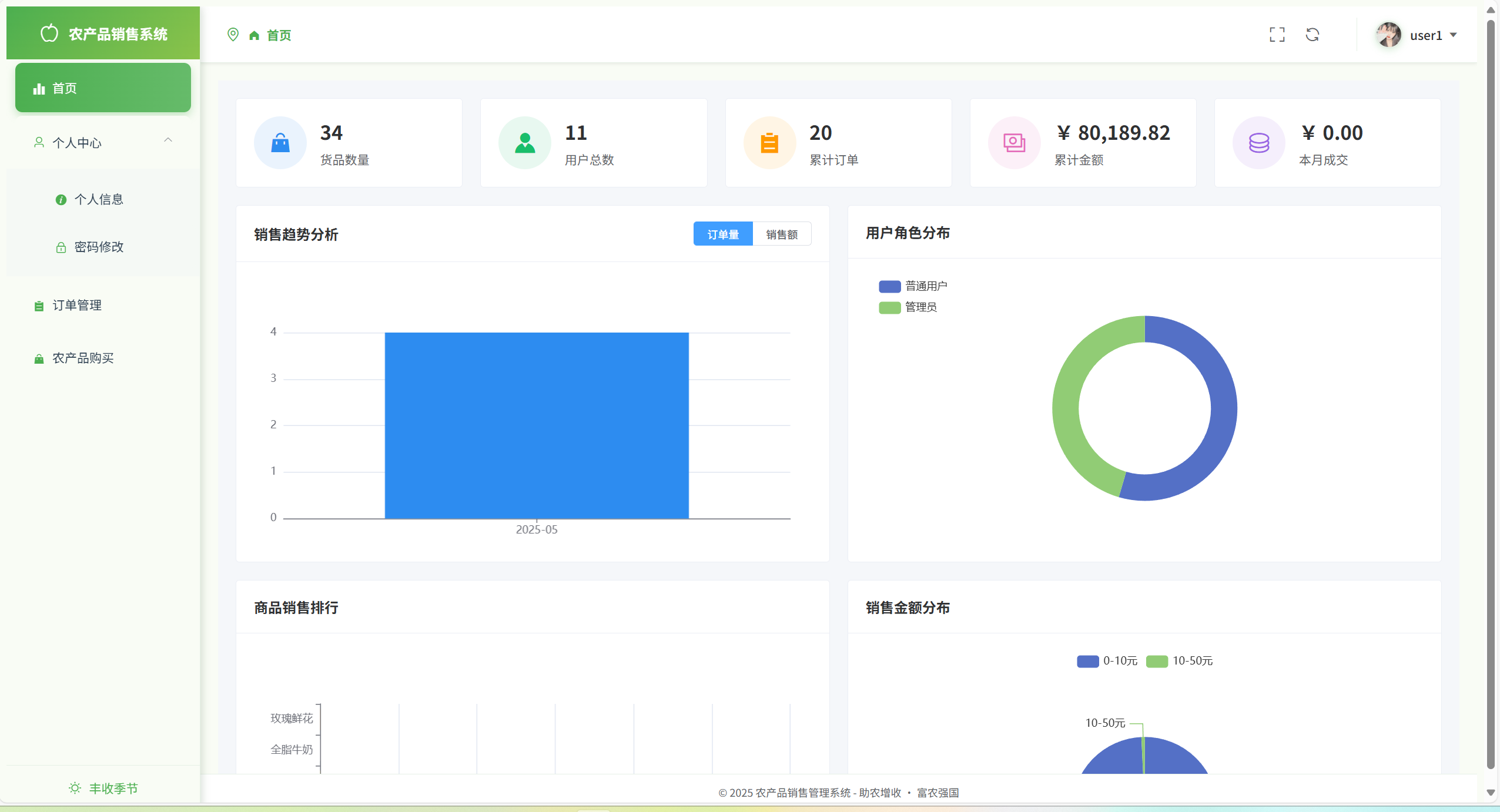1500x812 pixels.
Task: Click the refresh page icon
Action: (x=1312, y=35)
